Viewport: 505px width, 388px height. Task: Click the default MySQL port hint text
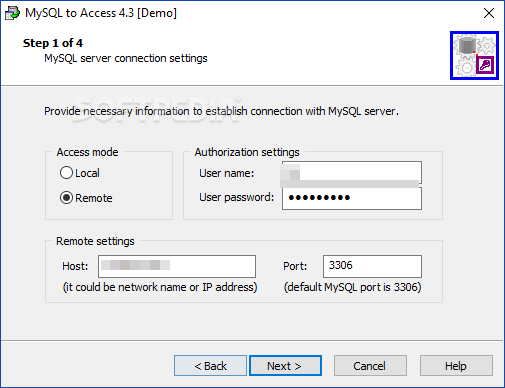point(352,287)
